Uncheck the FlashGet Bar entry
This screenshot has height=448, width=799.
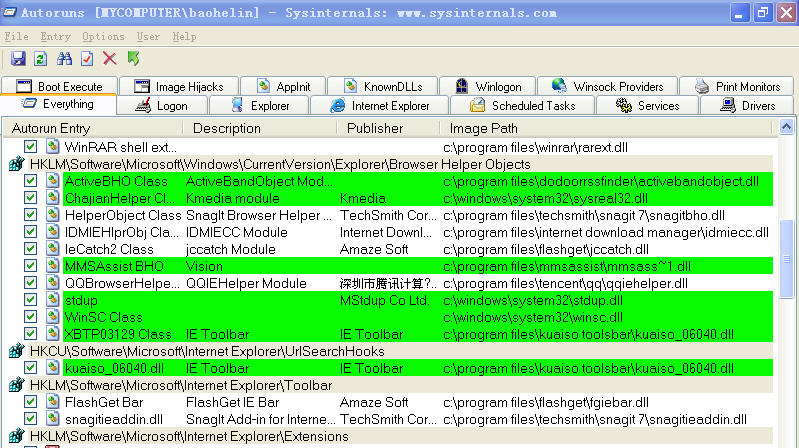pyautogui.click(x=31, y=402)
